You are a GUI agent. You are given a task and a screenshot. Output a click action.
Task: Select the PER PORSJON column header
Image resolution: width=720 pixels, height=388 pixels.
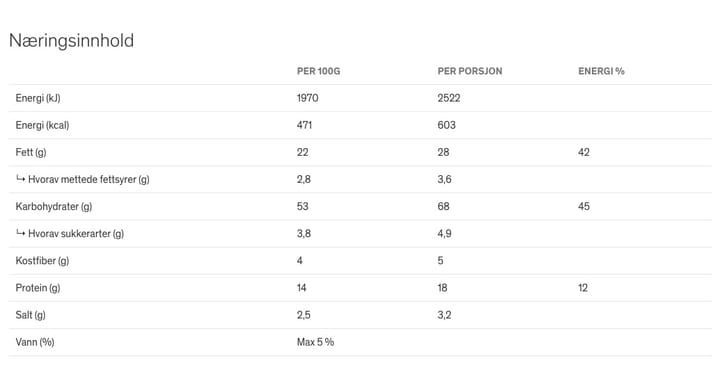tap(470, 71)
